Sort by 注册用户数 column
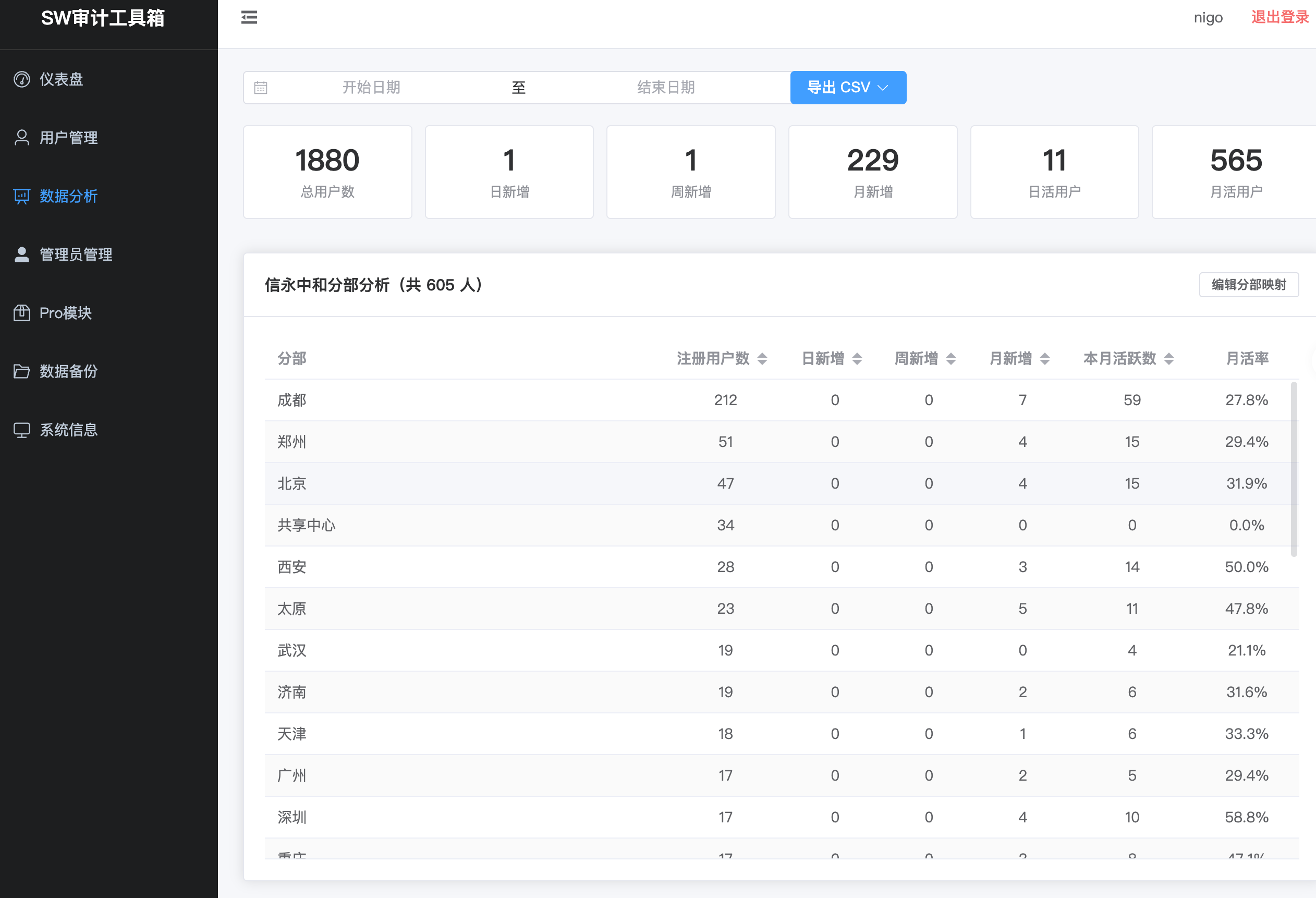Viewport: 1316px width, 898px height. click(x=762, y=359)
